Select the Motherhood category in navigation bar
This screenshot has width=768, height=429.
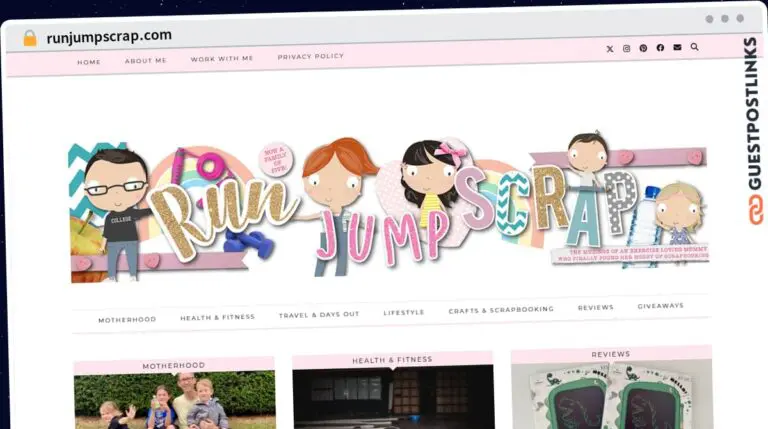127,320
